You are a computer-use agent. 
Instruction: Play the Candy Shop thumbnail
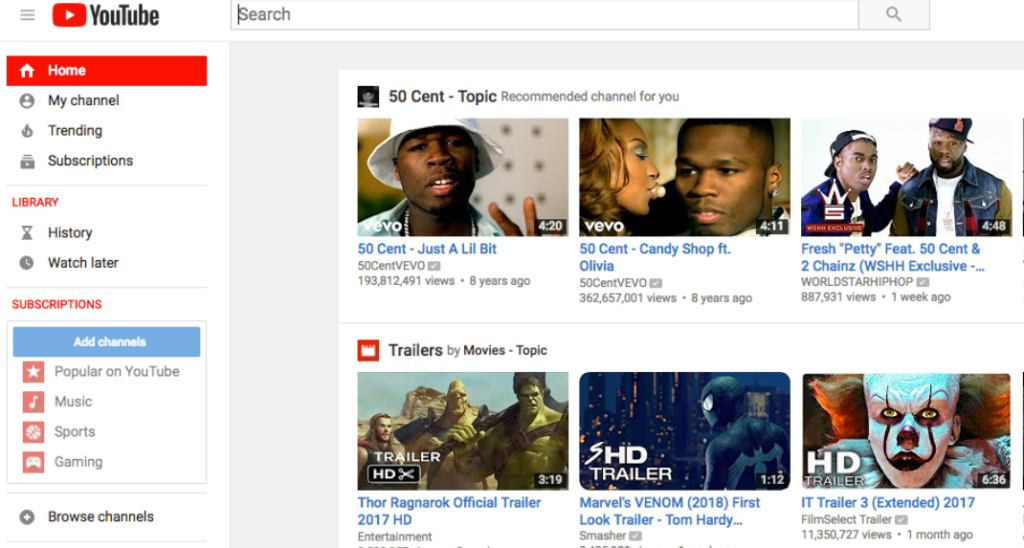coord(684,177)
